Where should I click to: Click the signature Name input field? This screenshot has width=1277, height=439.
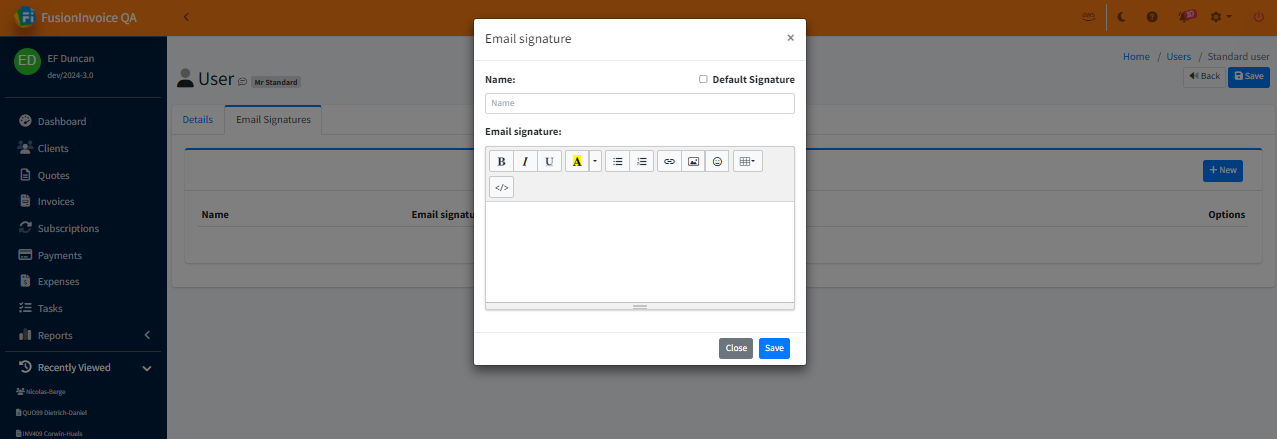point(639,103)
